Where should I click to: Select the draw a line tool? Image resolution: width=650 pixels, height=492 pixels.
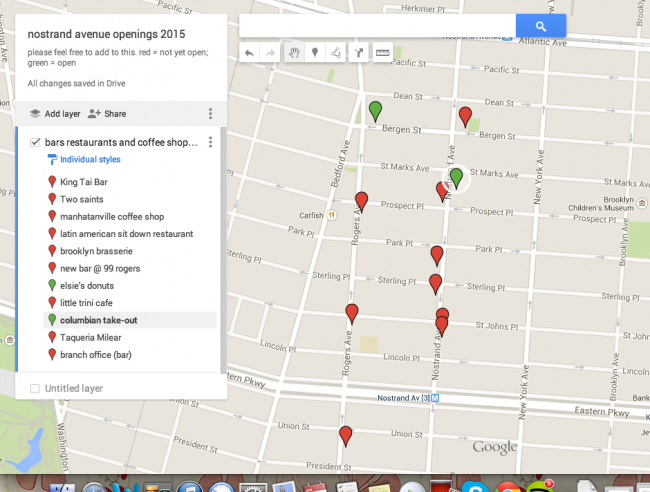[x=336, y=53]
